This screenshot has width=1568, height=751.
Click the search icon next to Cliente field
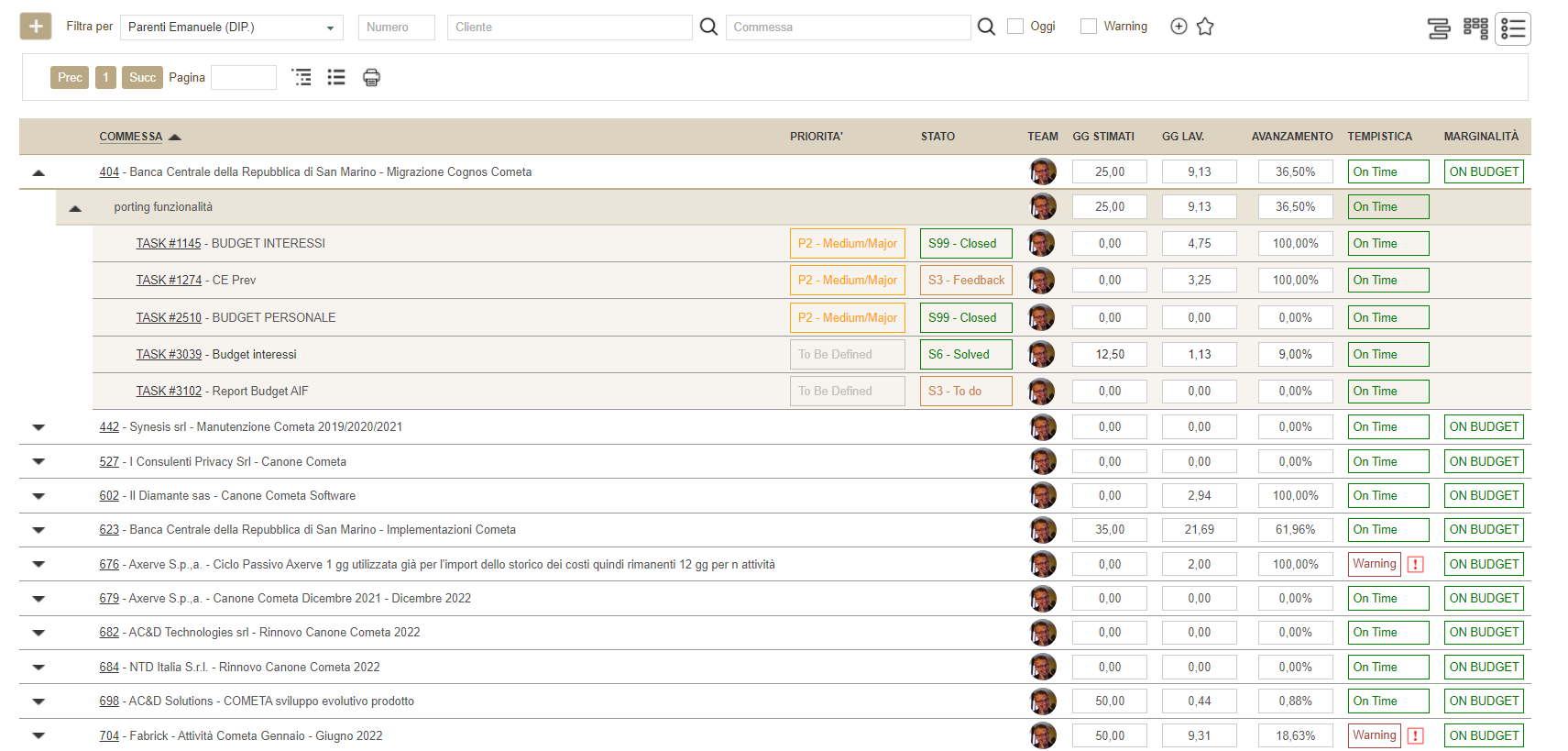[708, 27]
